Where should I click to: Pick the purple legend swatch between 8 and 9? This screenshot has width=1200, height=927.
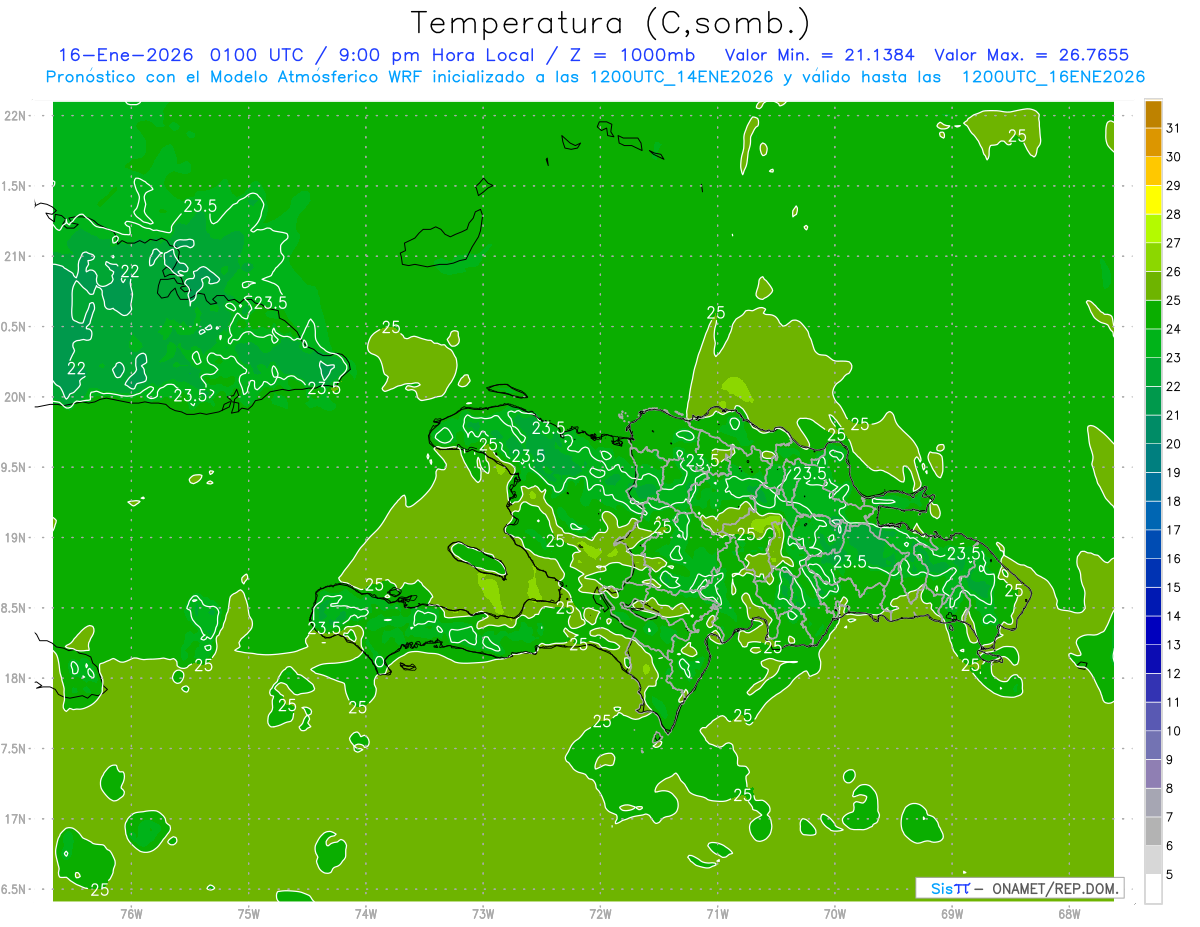tap(1153, 773)
